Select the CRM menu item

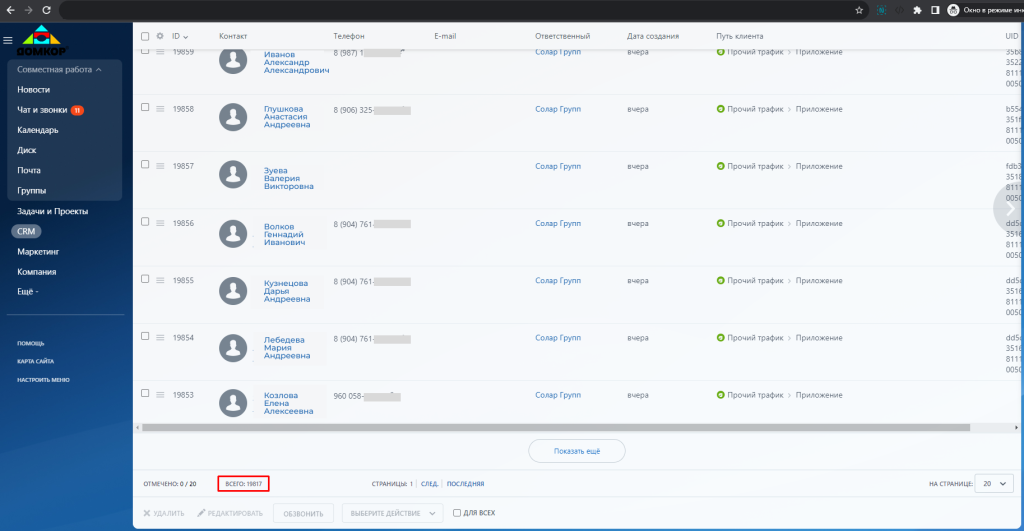(x=26, y=231)
